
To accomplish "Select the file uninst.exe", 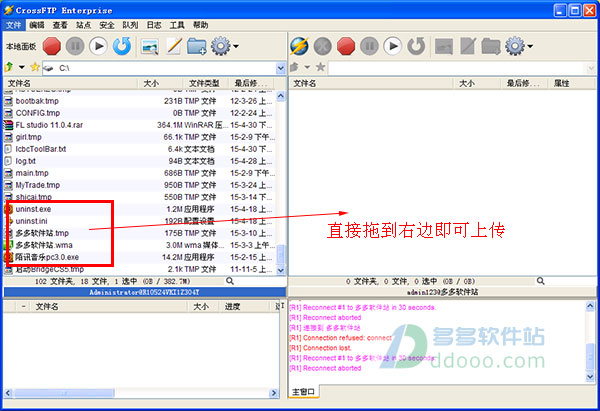I will (x=139, y=209).
